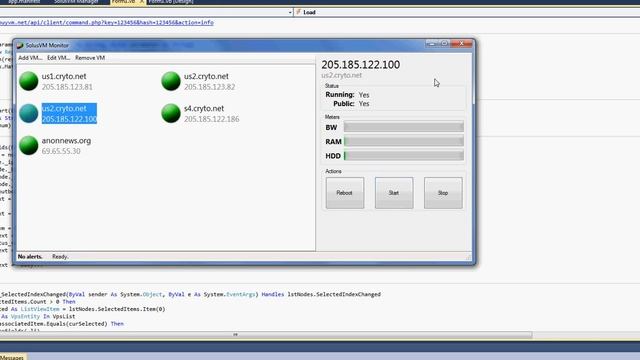This screenshot has width=640, height=360.
Task: Click the Stop action button
Action: [x=443, y=193]
